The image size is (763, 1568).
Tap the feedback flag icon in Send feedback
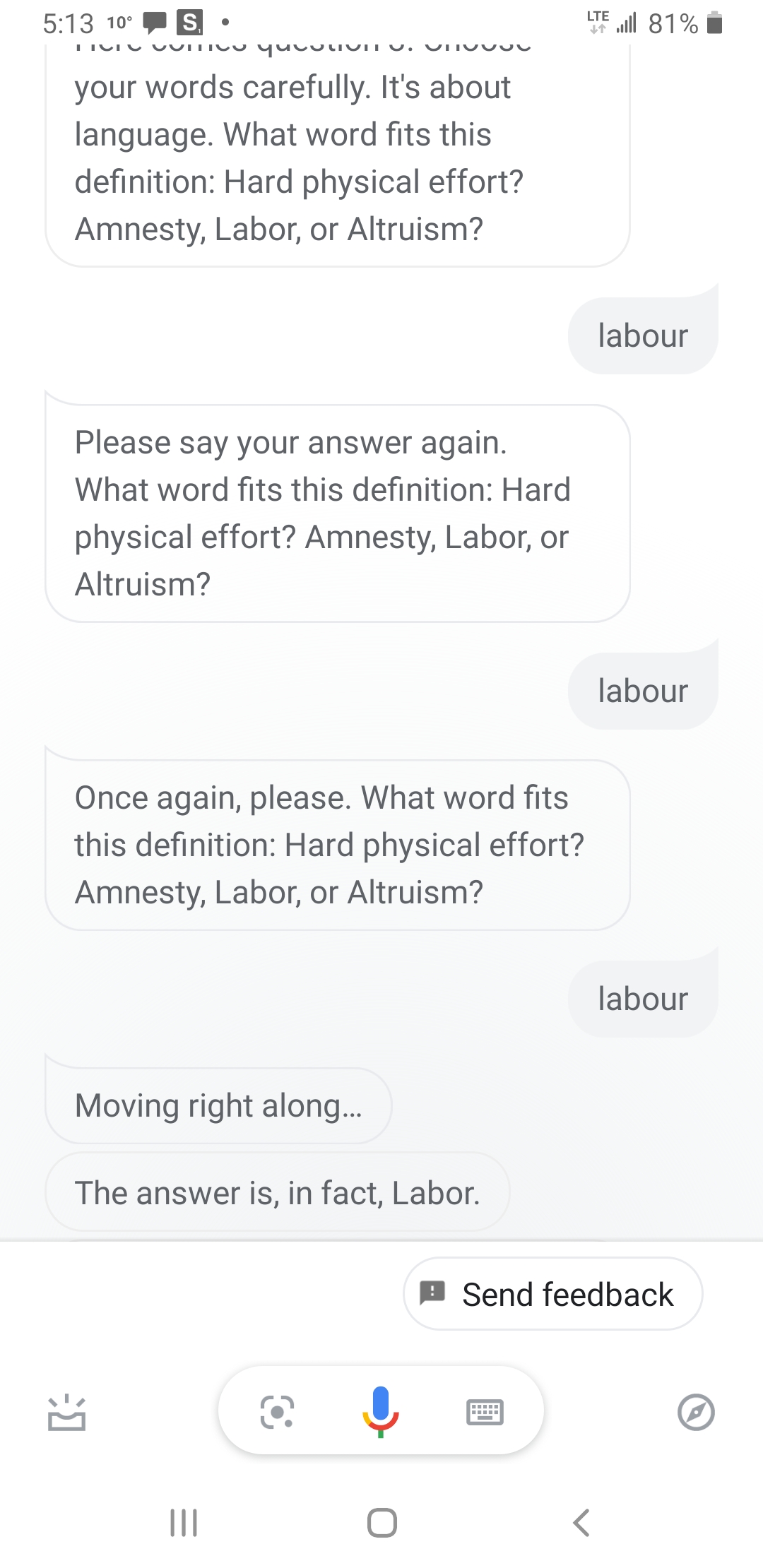[x=432, y=1293]
